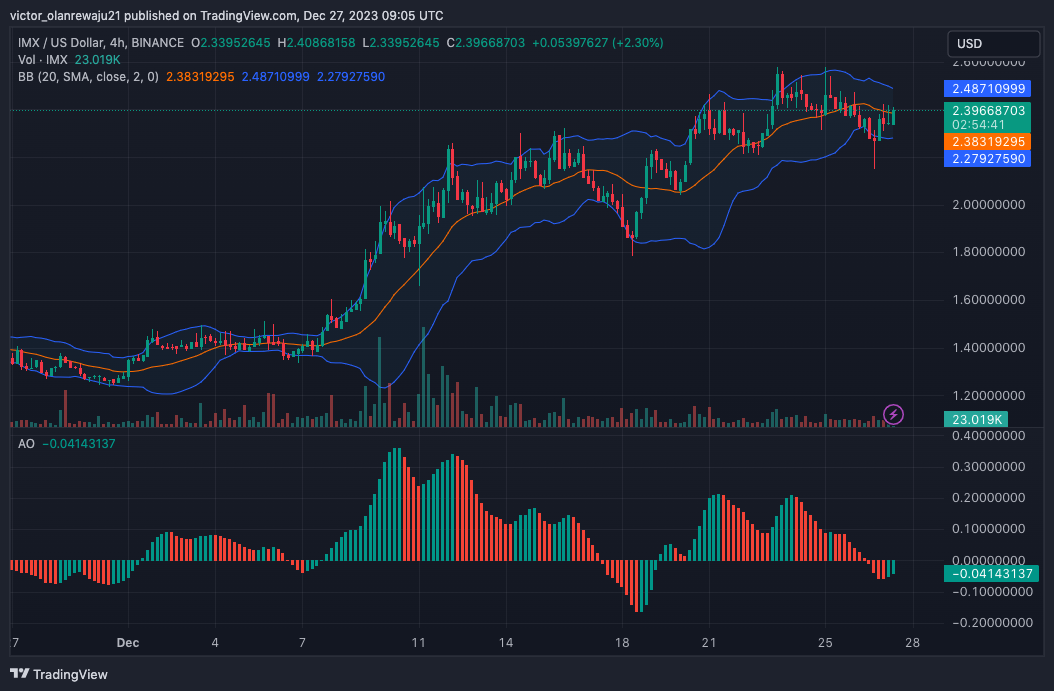Click the 02:54:41 candle countdown timer
The image size is (1054, 691).
(x=979, y=125)
